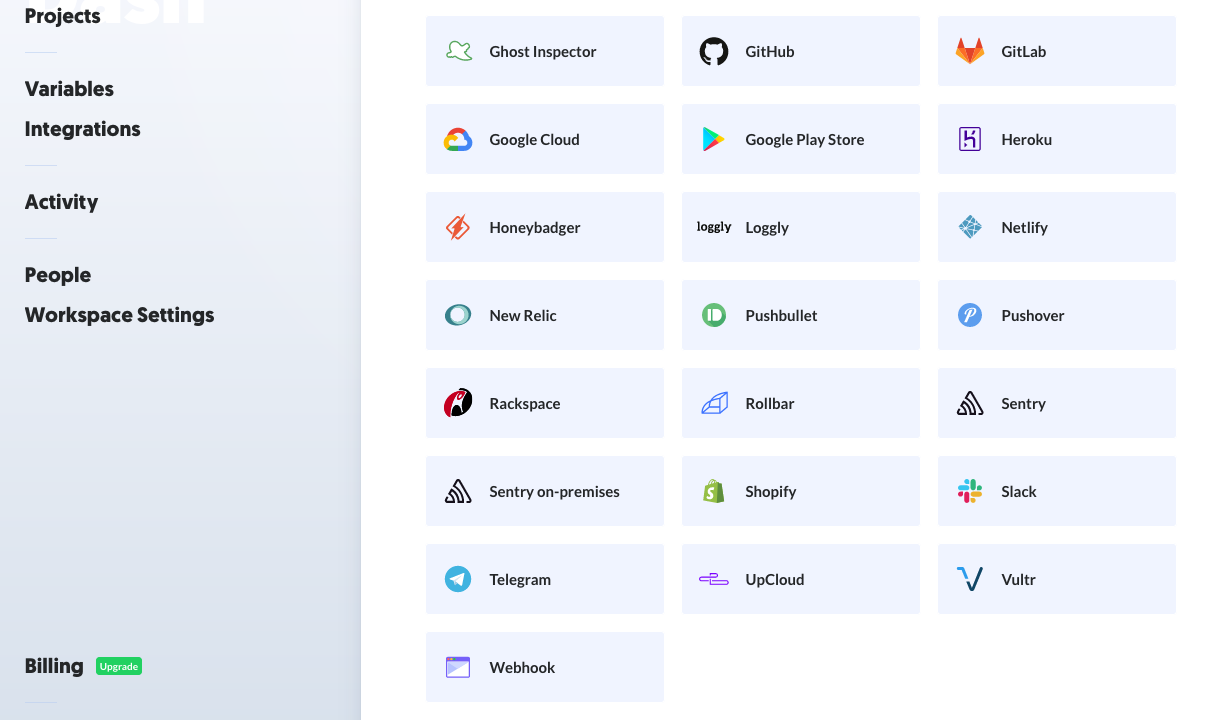The height and width of the screenshot is (720, 1220).
Task: Click the Shopify bag icon
Action: pyautogui.click(x=714, y=491)
